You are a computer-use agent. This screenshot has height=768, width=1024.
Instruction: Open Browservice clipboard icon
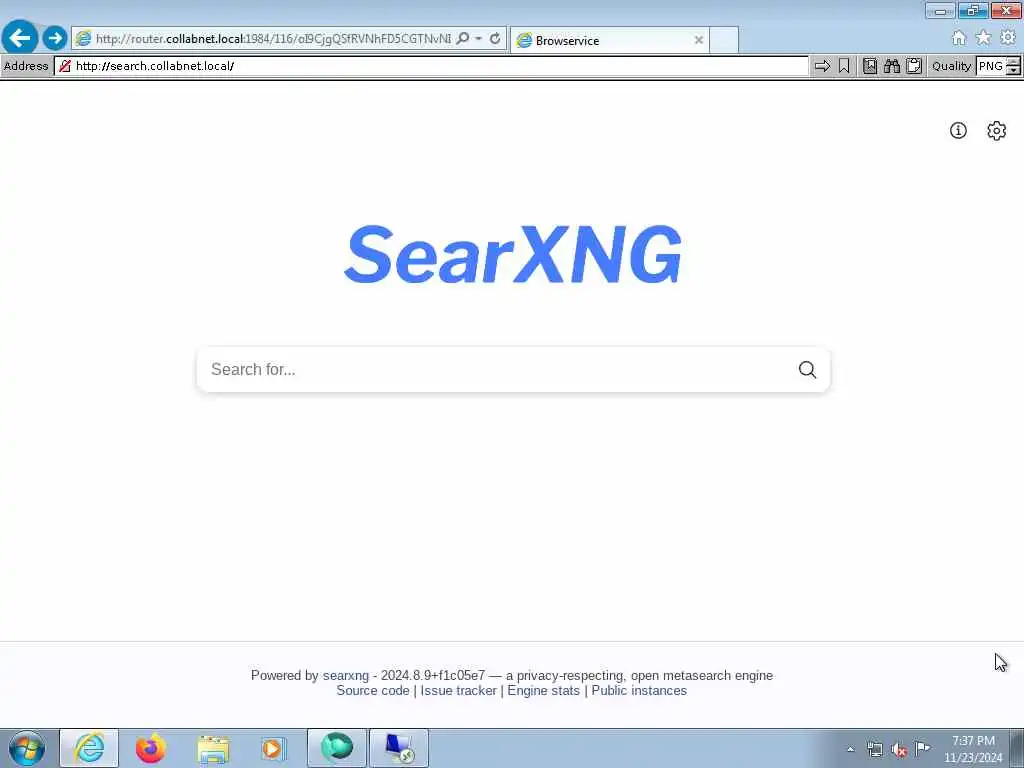pyautogui.click(x=914, y=66)
